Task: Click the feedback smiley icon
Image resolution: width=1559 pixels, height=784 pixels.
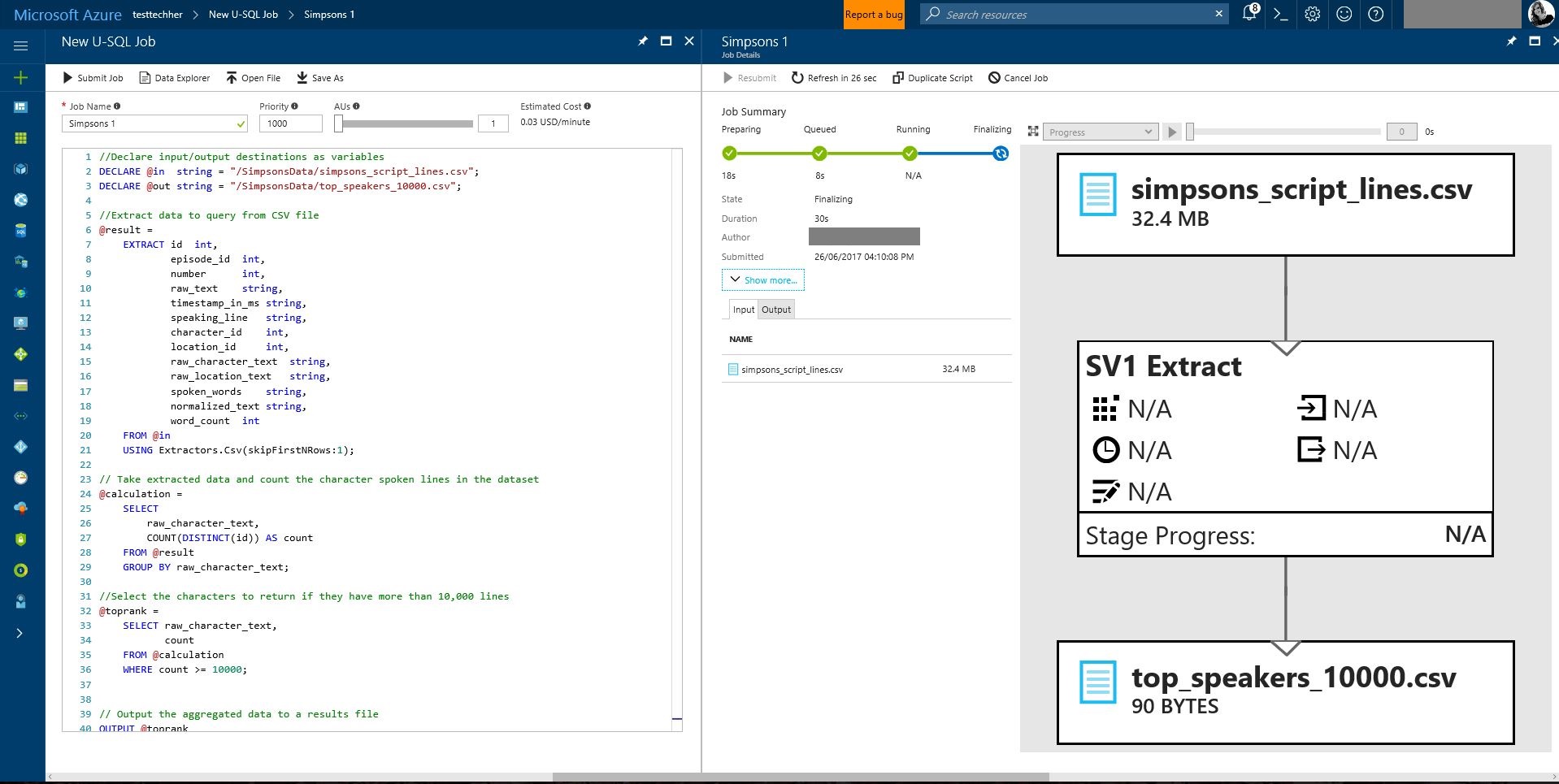Action: tap(1344, 14)
